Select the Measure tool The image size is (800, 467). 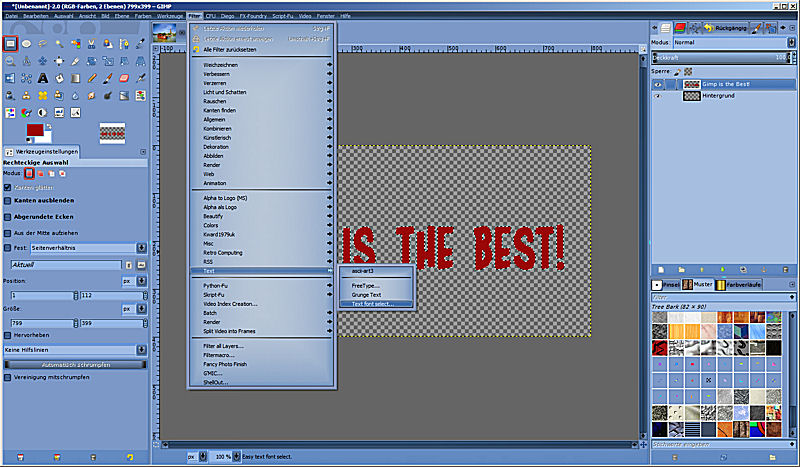(x=27, y=61)
